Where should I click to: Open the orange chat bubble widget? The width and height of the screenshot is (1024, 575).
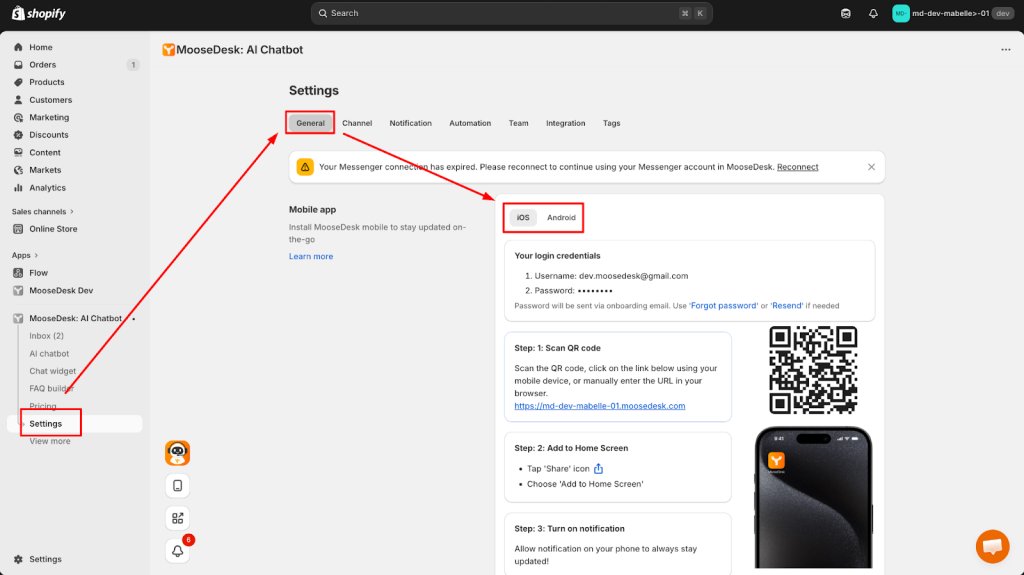992,546
